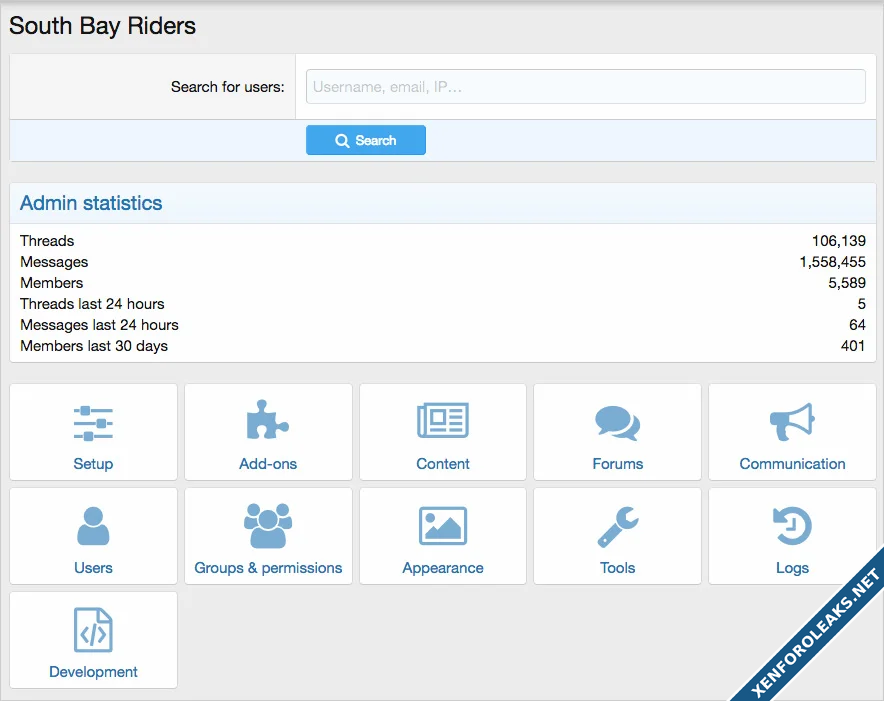Click the Setup text label
The image size is (884, 701).
click(93, 464)
